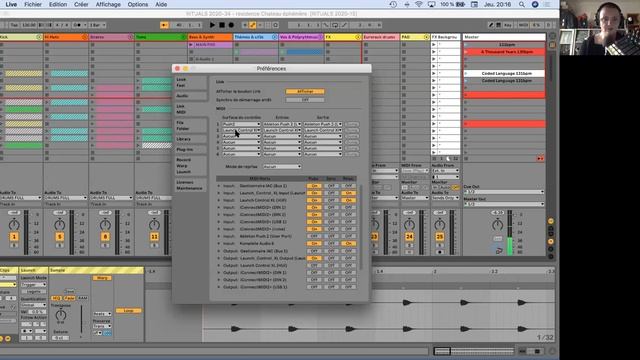Select the Bass & Synth track header
The width and height of the screenshot is (640, 360).
click(209, 37)
